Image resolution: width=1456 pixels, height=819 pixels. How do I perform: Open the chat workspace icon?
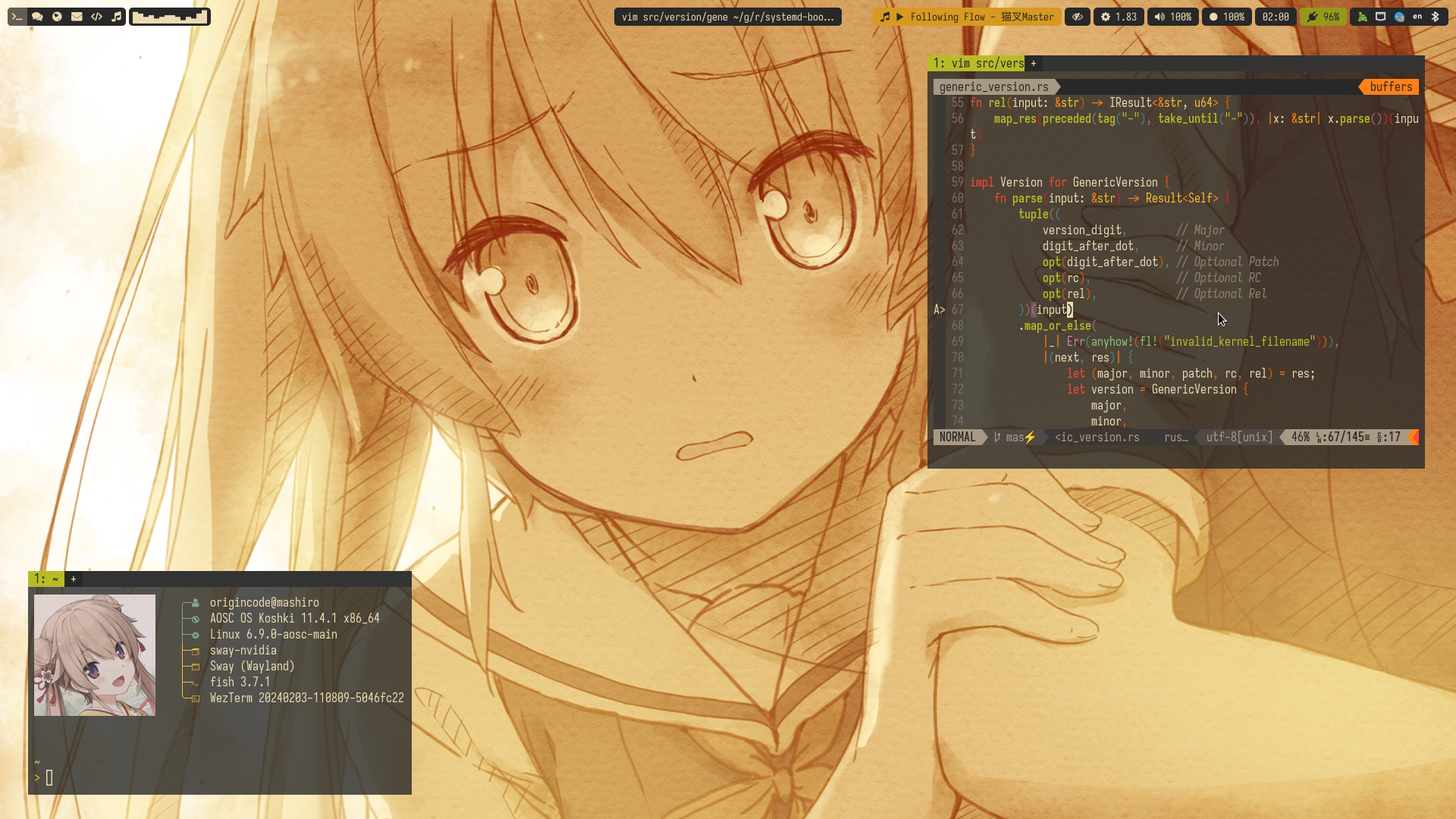pyautogui.click(x=37, y=17)
